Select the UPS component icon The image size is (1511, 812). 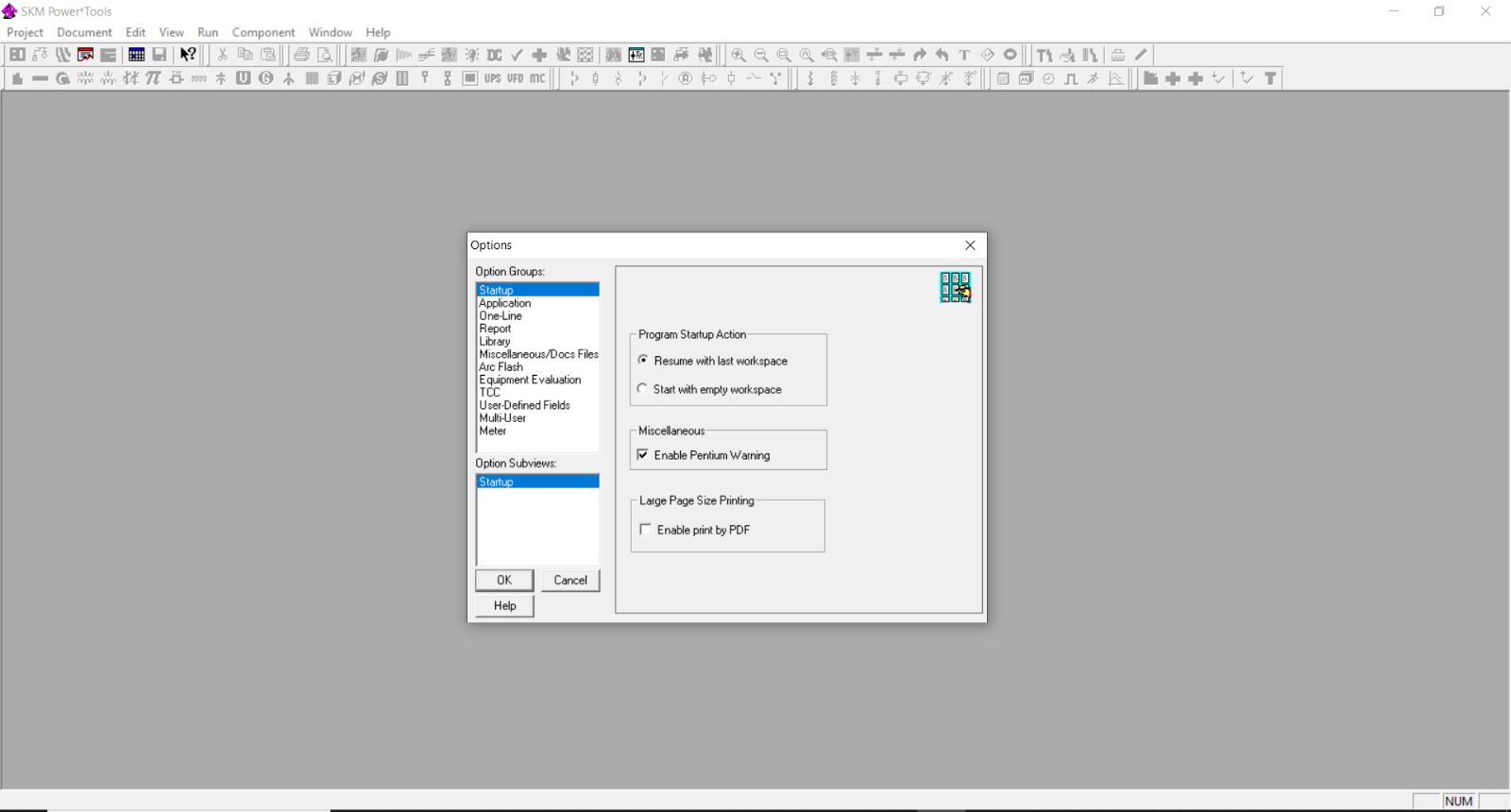click(x=493, y=78)
